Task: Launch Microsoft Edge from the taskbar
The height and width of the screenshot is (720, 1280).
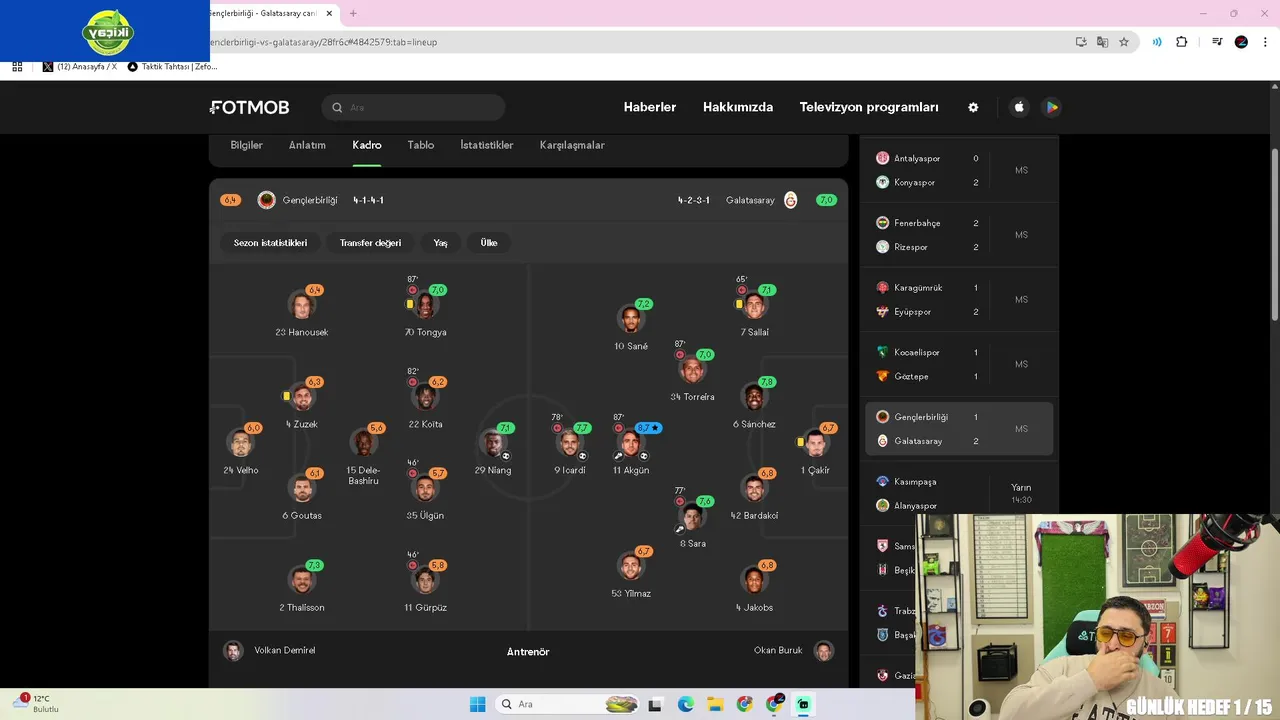Action: click(x=686, y=704)
